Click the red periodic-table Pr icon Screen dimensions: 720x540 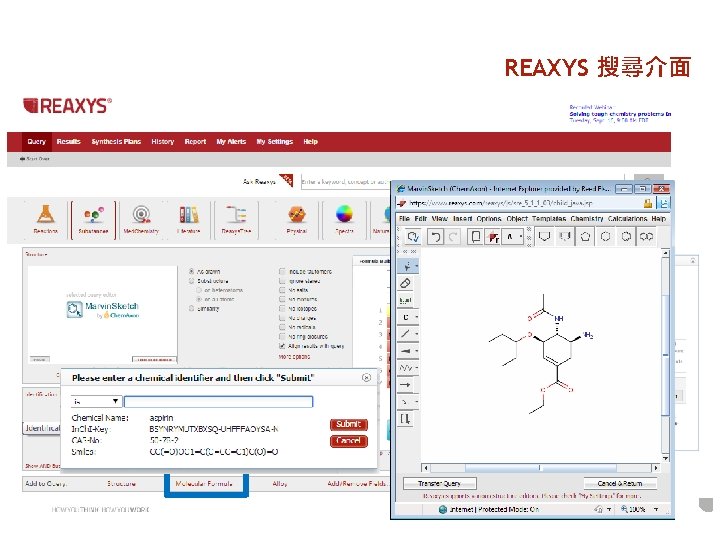coord(493,237)
